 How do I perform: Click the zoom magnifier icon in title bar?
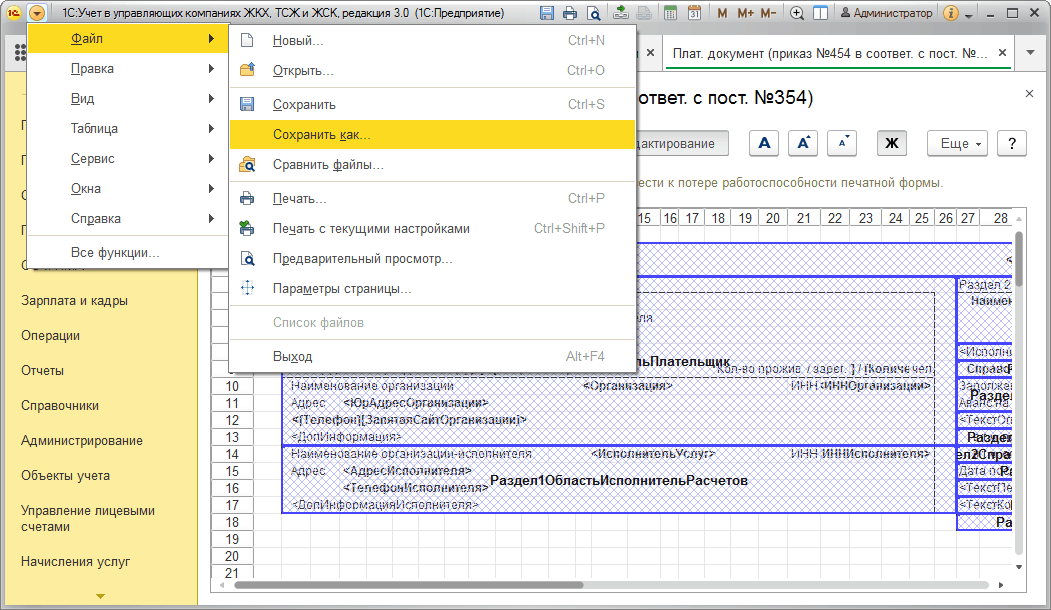tap(797, 13)
